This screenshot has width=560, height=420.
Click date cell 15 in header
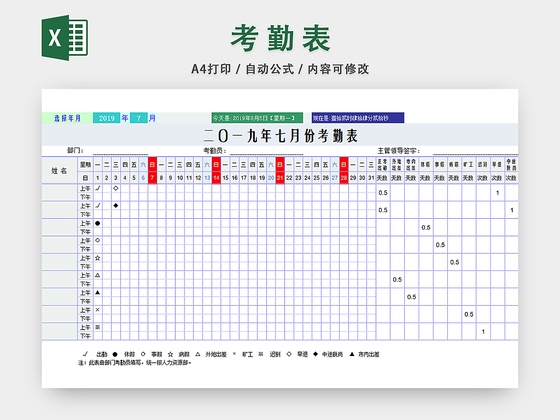[x=225, y=178]
